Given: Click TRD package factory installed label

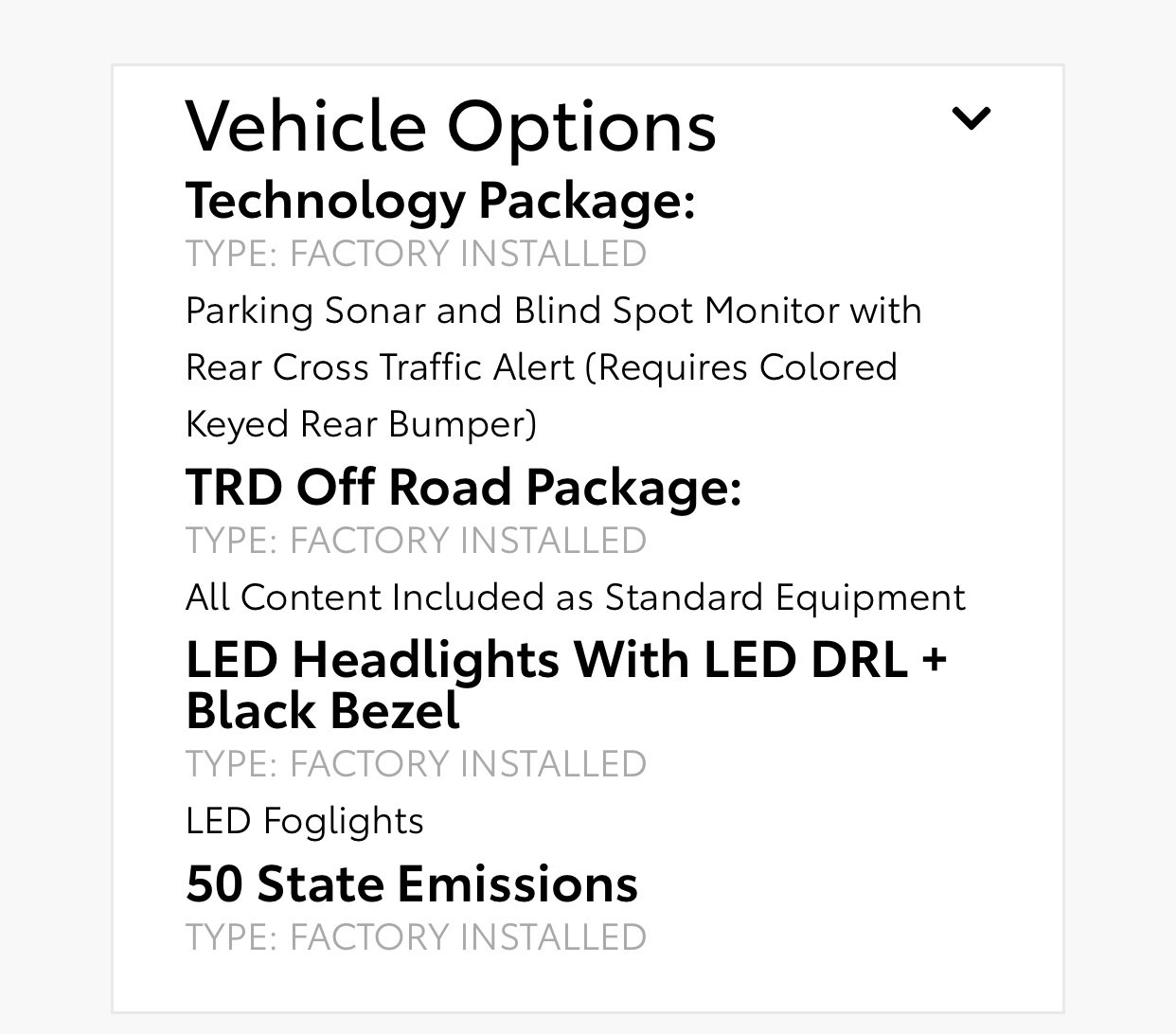Looking at the screenshot, I should coord(416,540).
